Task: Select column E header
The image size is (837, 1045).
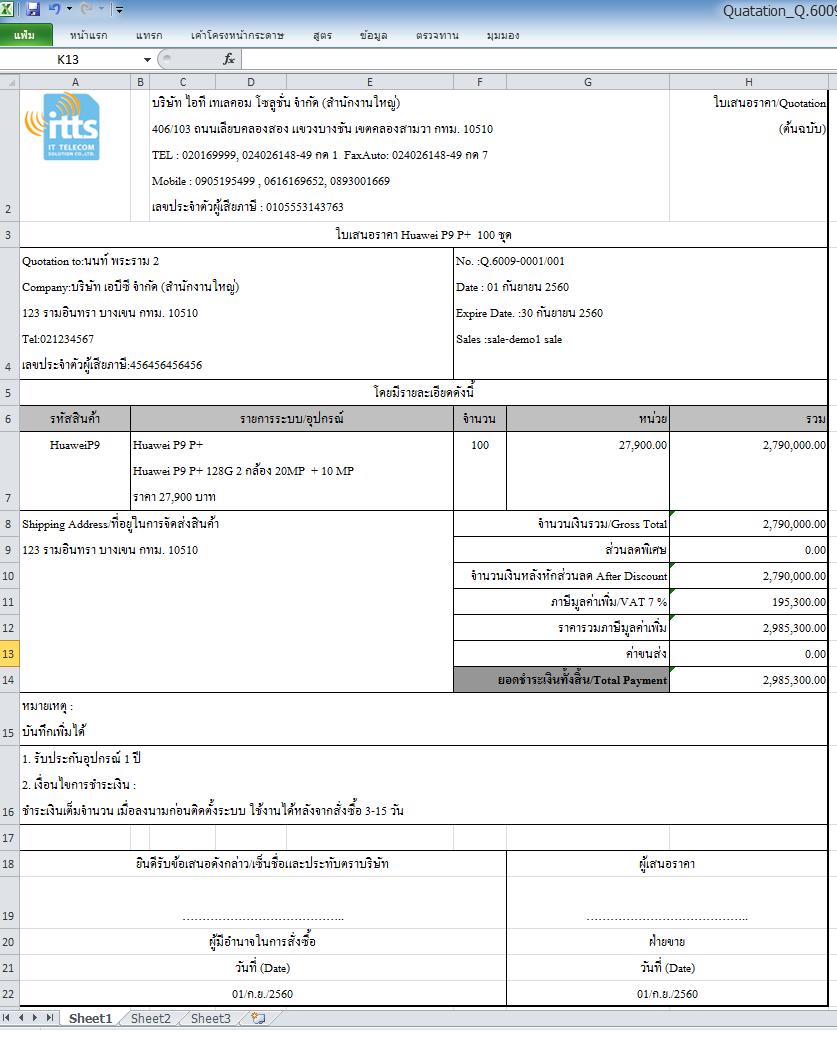Action: click(x=370, y=82)
